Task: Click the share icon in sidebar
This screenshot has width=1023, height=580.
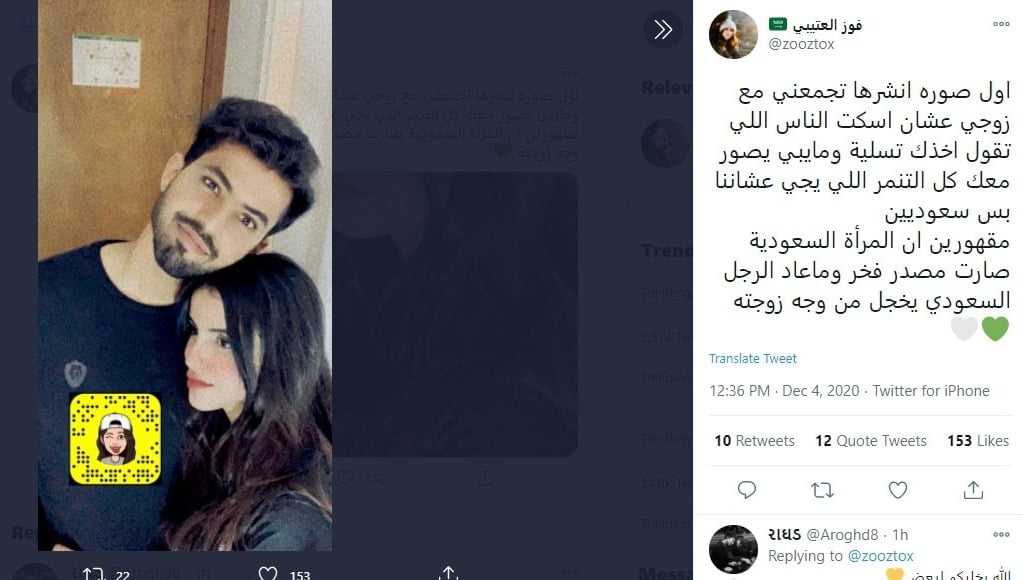Action: 973,489
